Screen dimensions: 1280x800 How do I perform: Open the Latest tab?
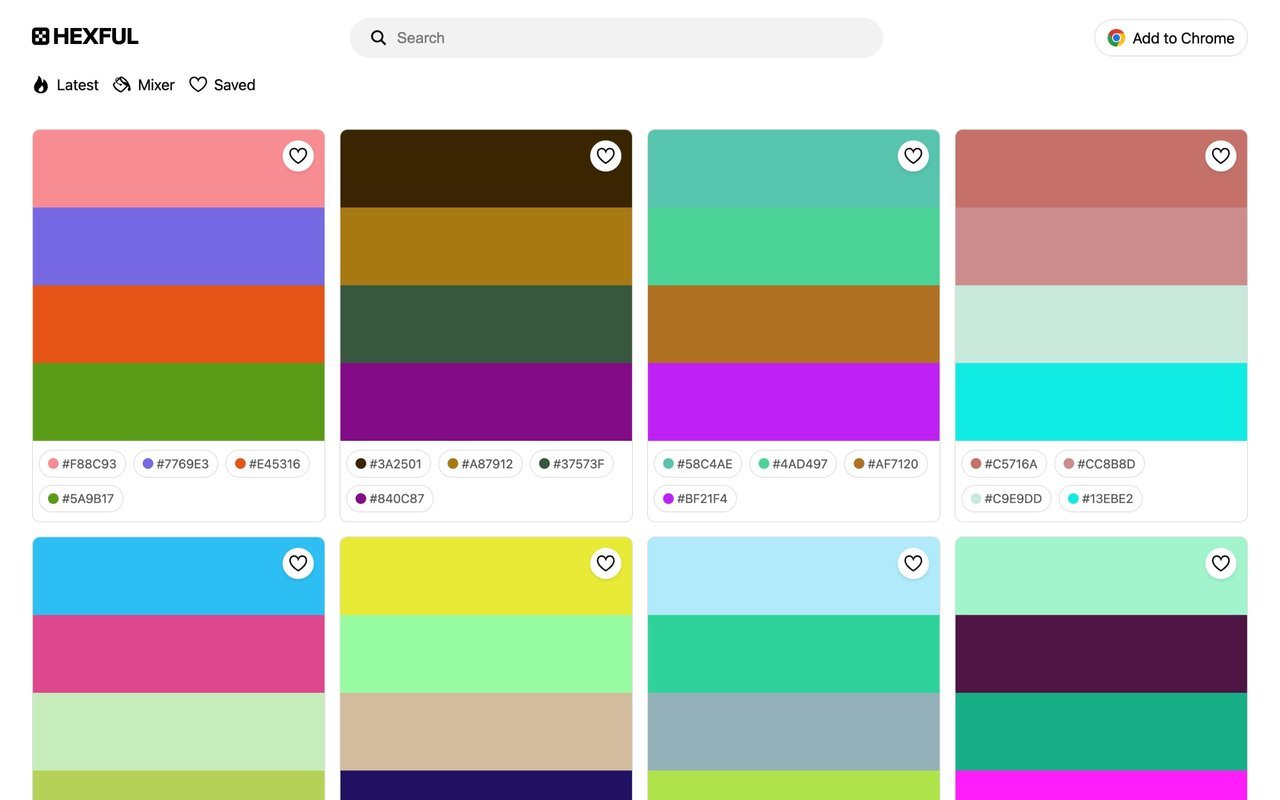66,85
